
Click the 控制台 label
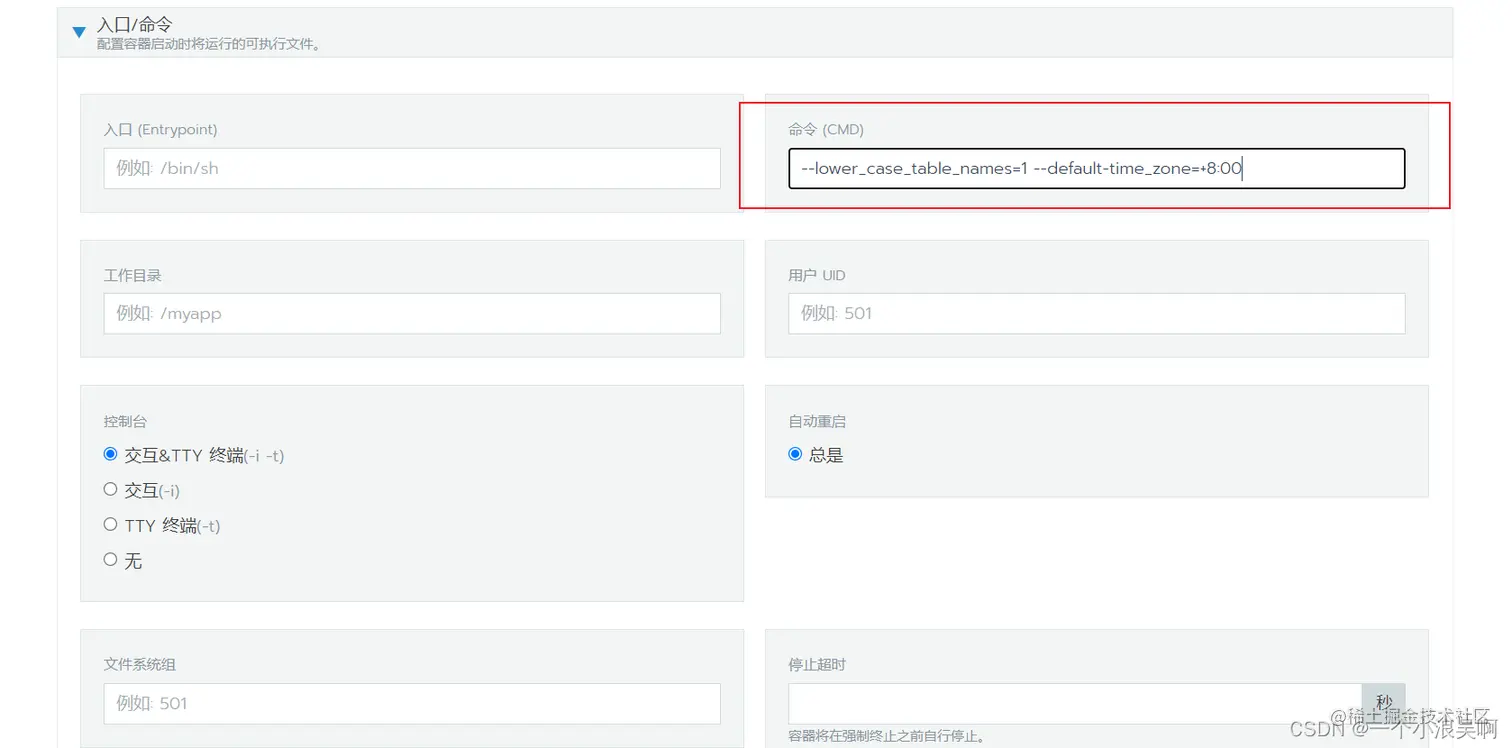click(x=126, y=421)
